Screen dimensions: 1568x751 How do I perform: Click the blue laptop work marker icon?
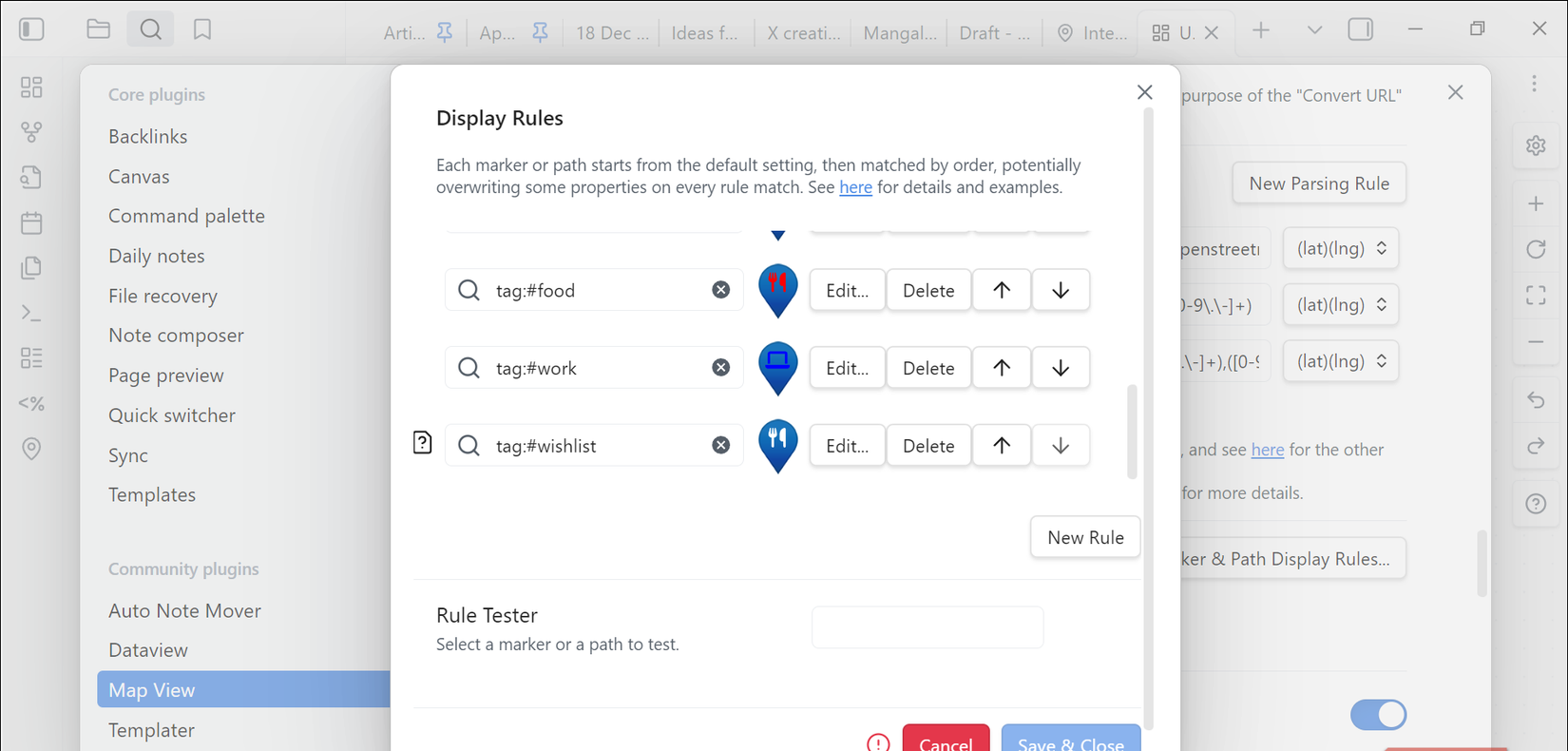[777, 367]
